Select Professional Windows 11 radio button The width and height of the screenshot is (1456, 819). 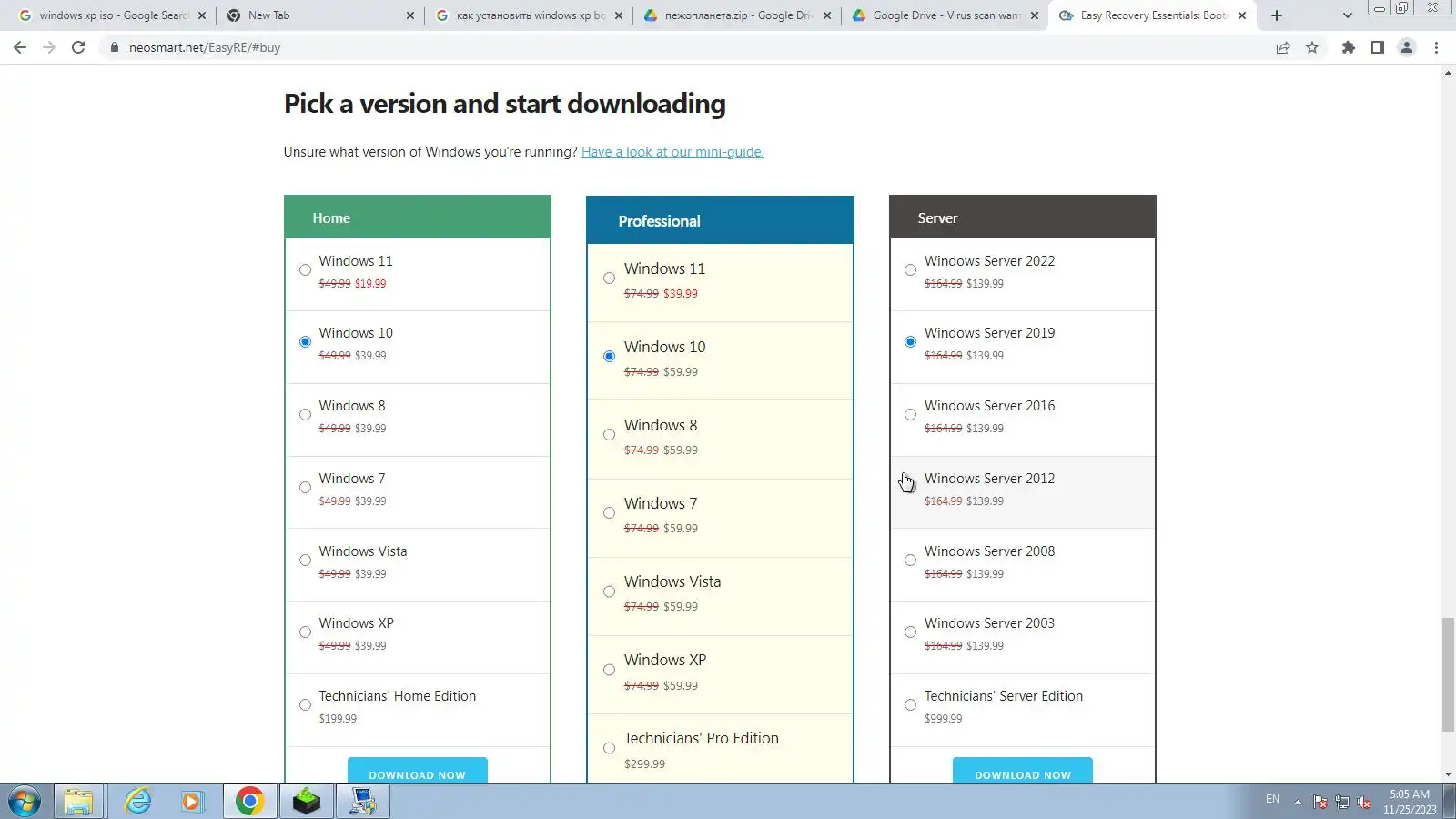pos(609,278)
